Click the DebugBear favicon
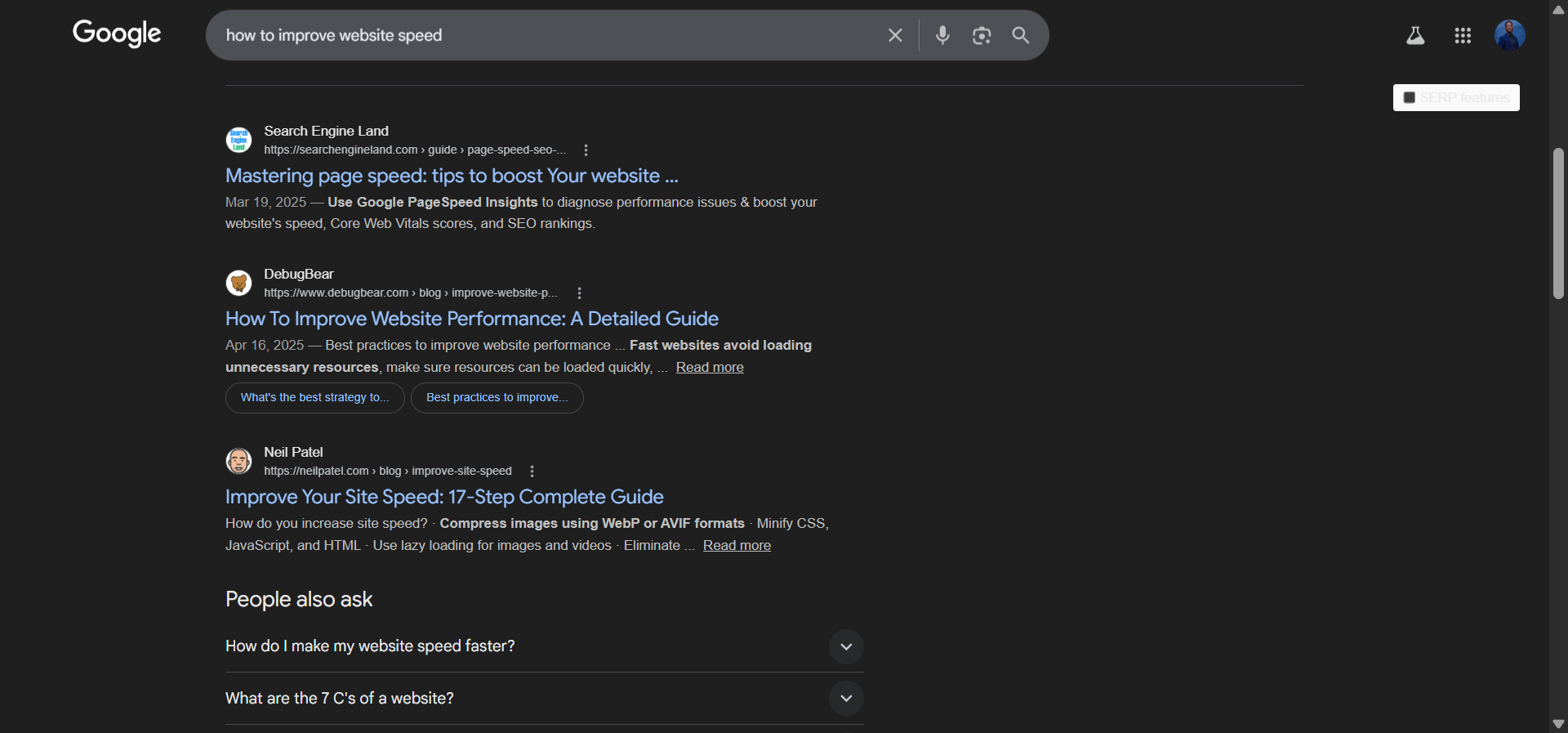 [x=238, y=283]
